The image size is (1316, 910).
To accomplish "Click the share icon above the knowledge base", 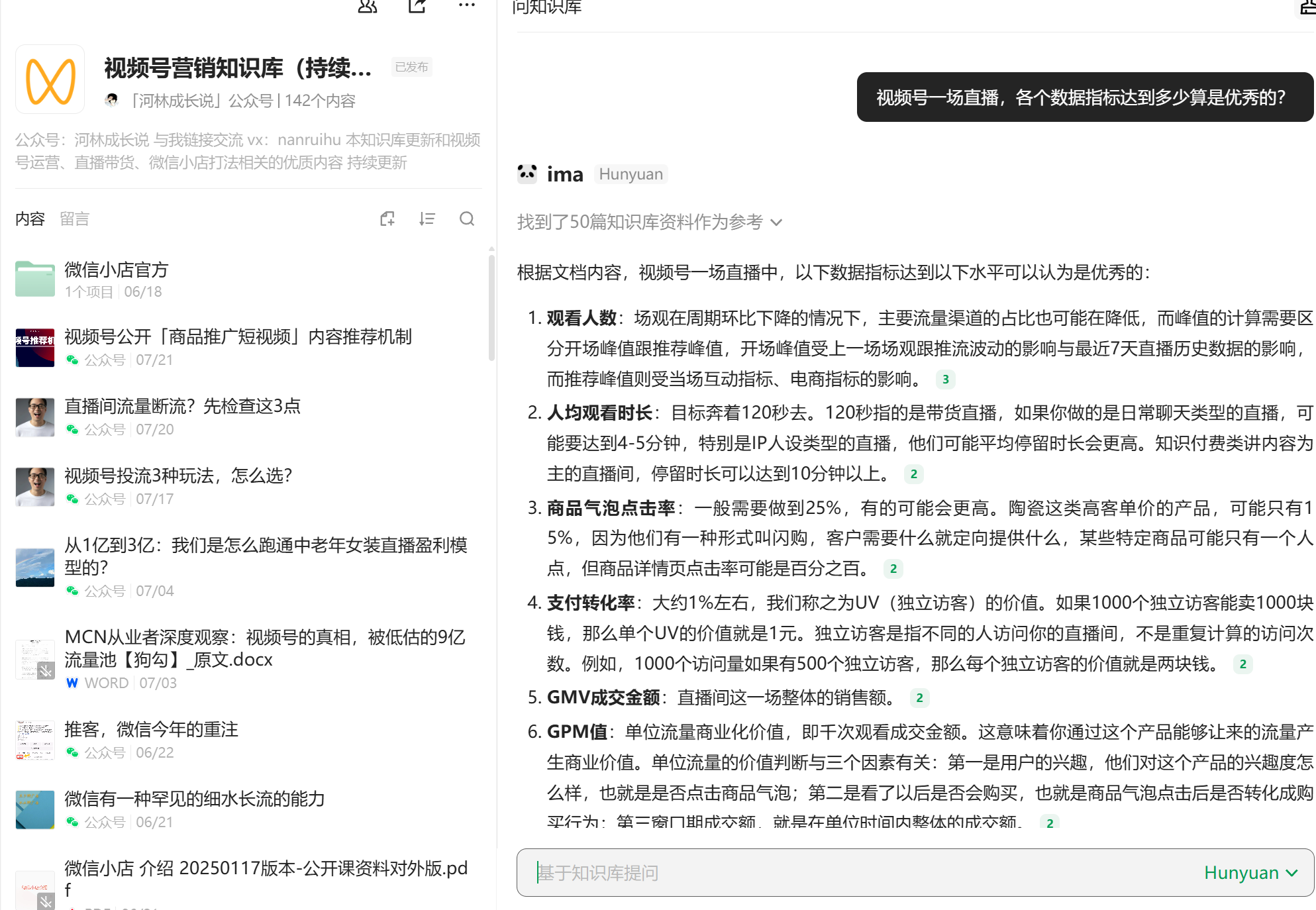I will 417,6.
